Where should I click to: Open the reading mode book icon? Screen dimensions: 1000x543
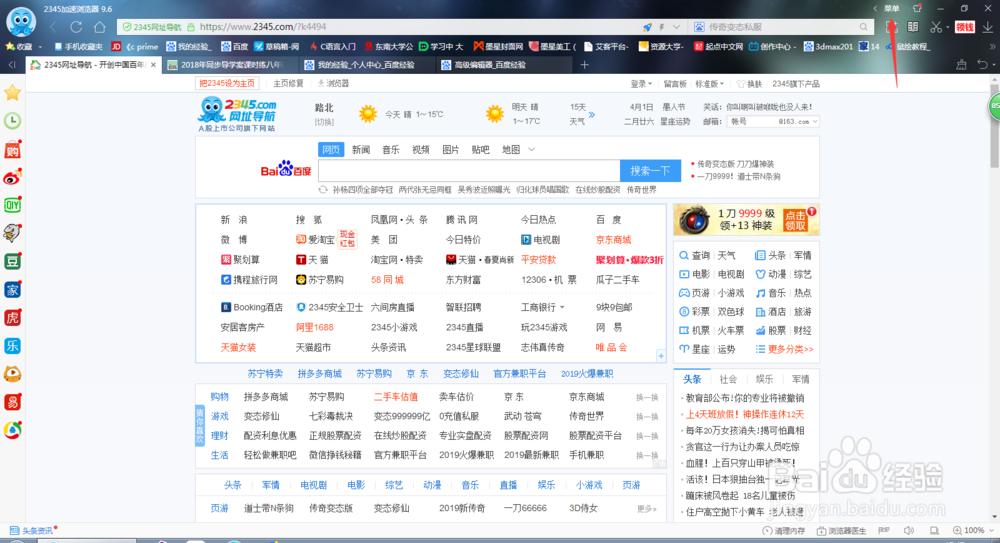(913, 27)
